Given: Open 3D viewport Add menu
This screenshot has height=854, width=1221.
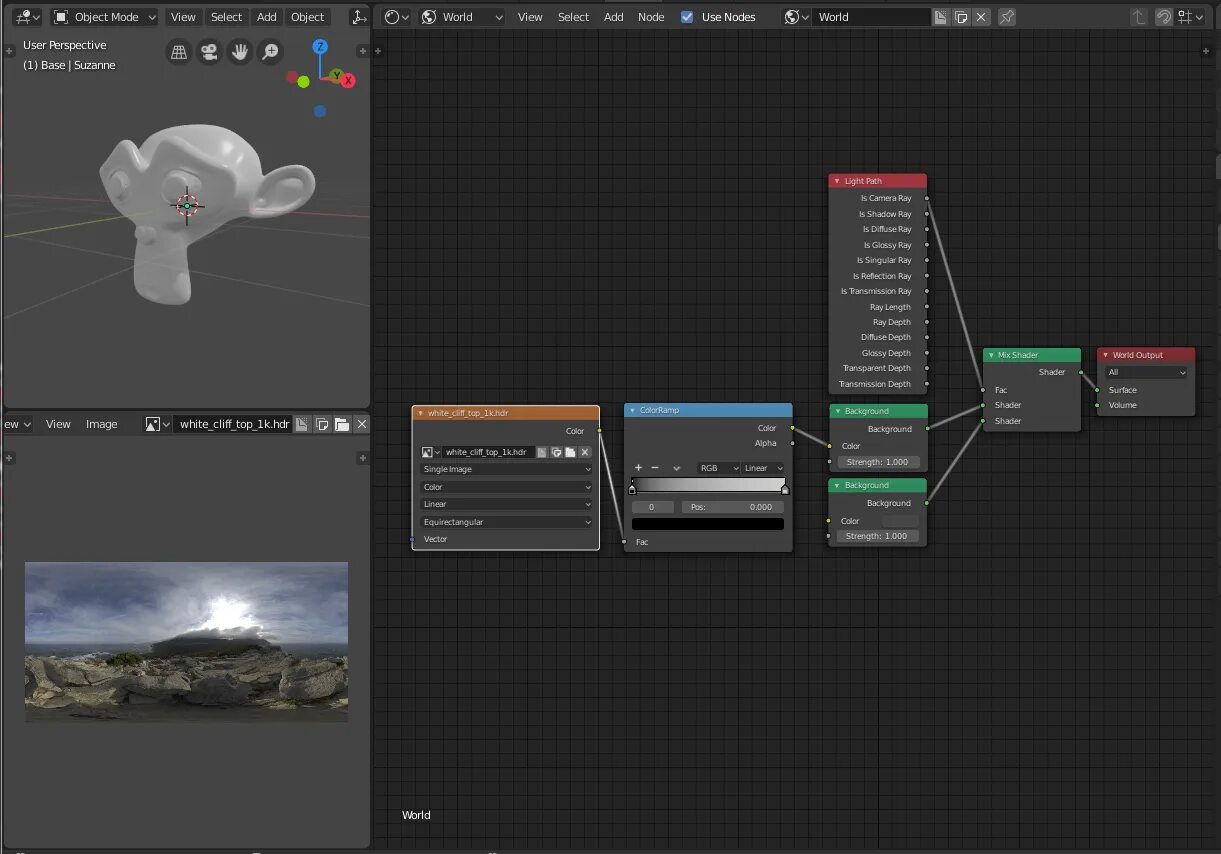Looking at the screenshot, I should (x=267, y=17).
